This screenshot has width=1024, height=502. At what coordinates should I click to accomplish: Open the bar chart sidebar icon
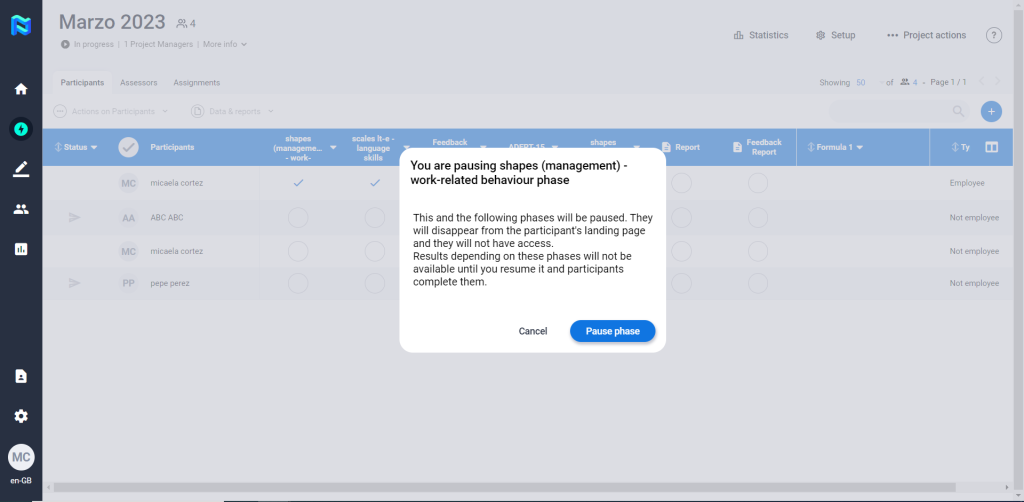21,249
